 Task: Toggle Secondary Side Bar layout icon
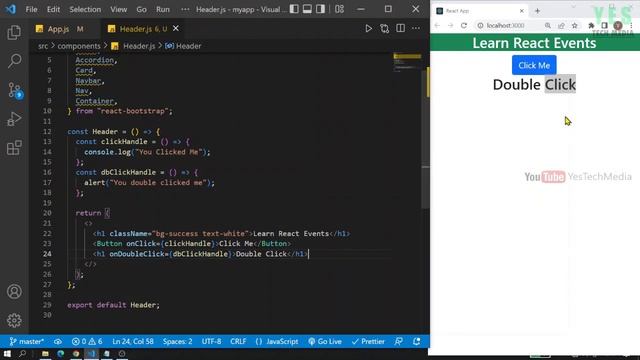320,9
